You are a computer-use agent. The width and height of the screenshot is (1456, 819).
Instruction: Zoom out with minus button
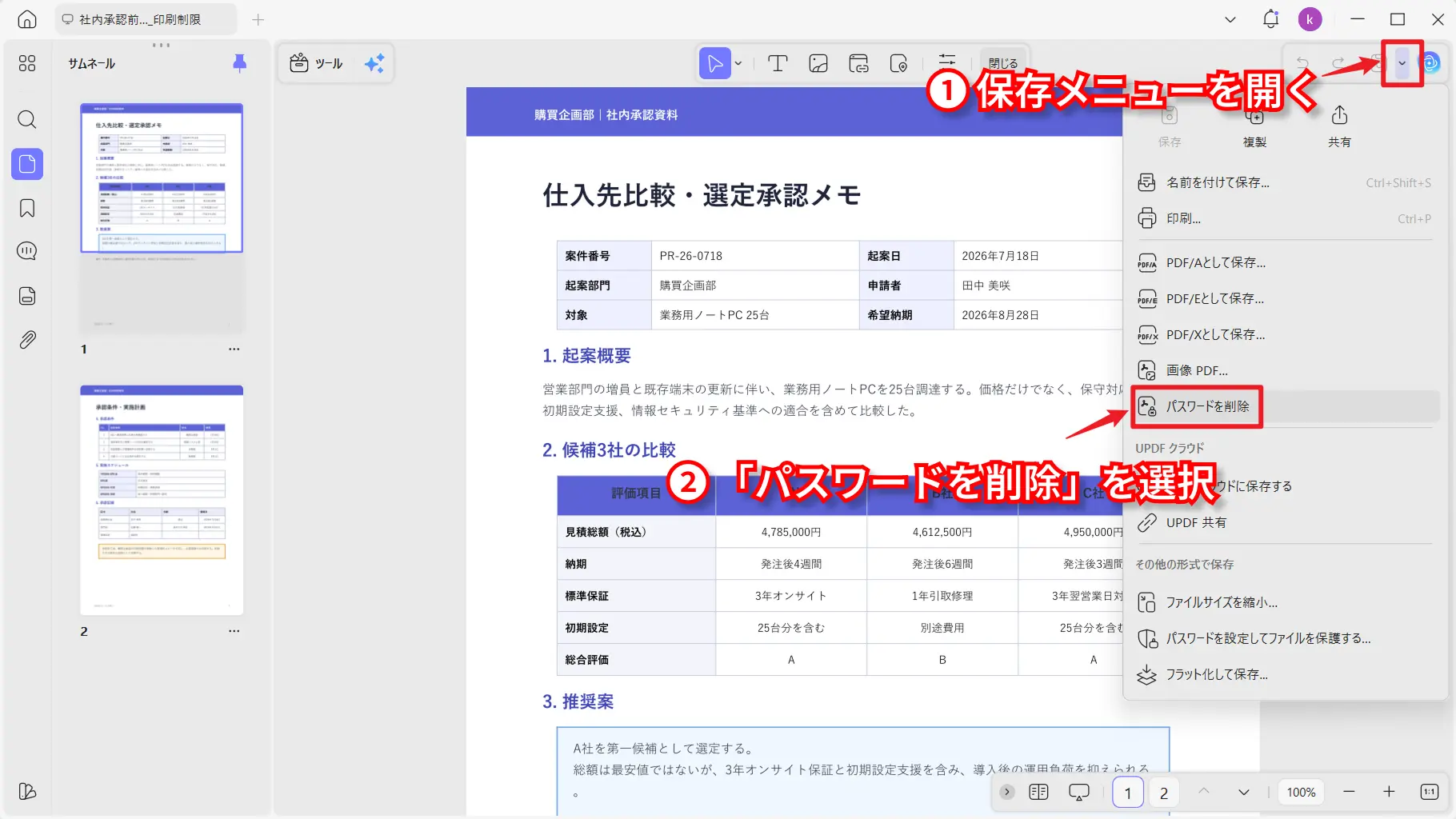(1349, 792)
